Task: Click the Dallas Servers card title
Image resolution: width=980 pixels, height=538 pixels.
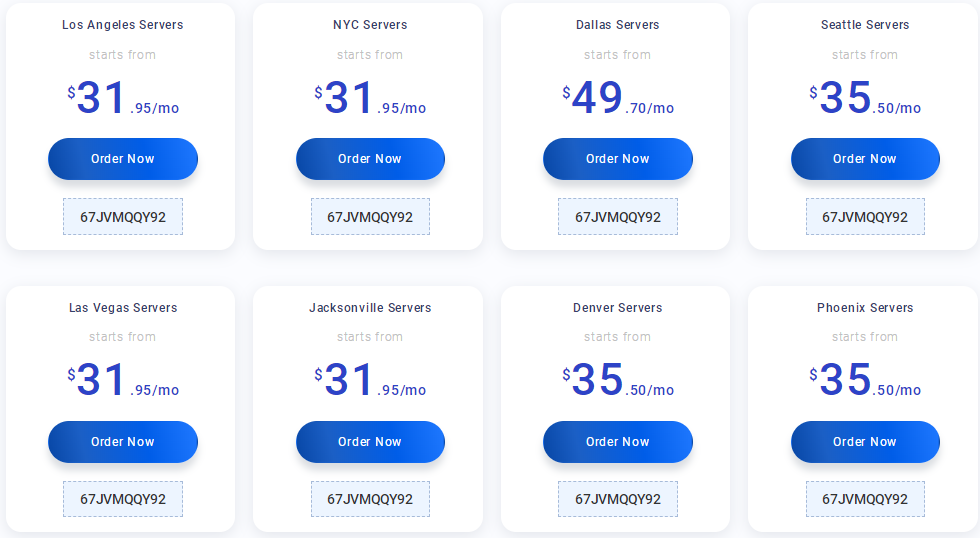Action: coord(618,25)
